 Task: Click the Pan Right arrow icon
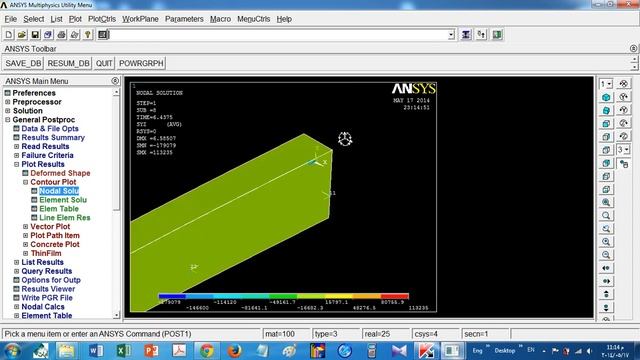(x=606, y=281)
